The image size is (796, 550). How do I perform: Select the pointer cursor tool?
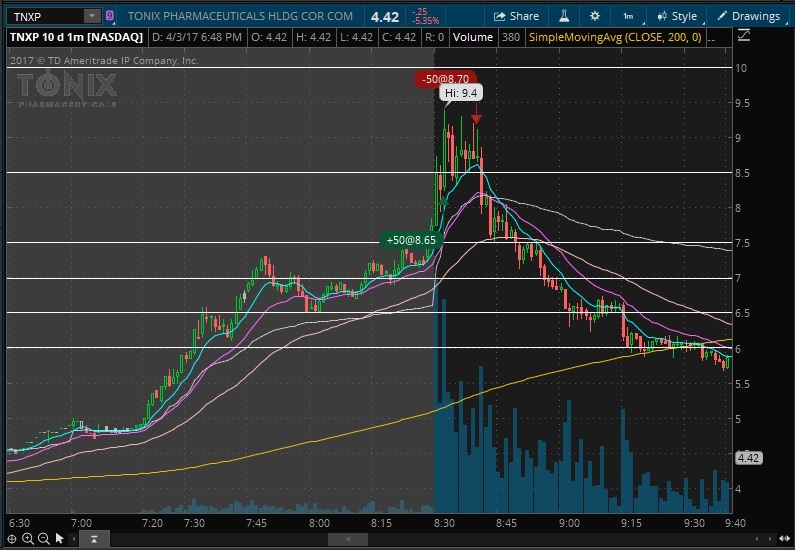coord(59,539)
